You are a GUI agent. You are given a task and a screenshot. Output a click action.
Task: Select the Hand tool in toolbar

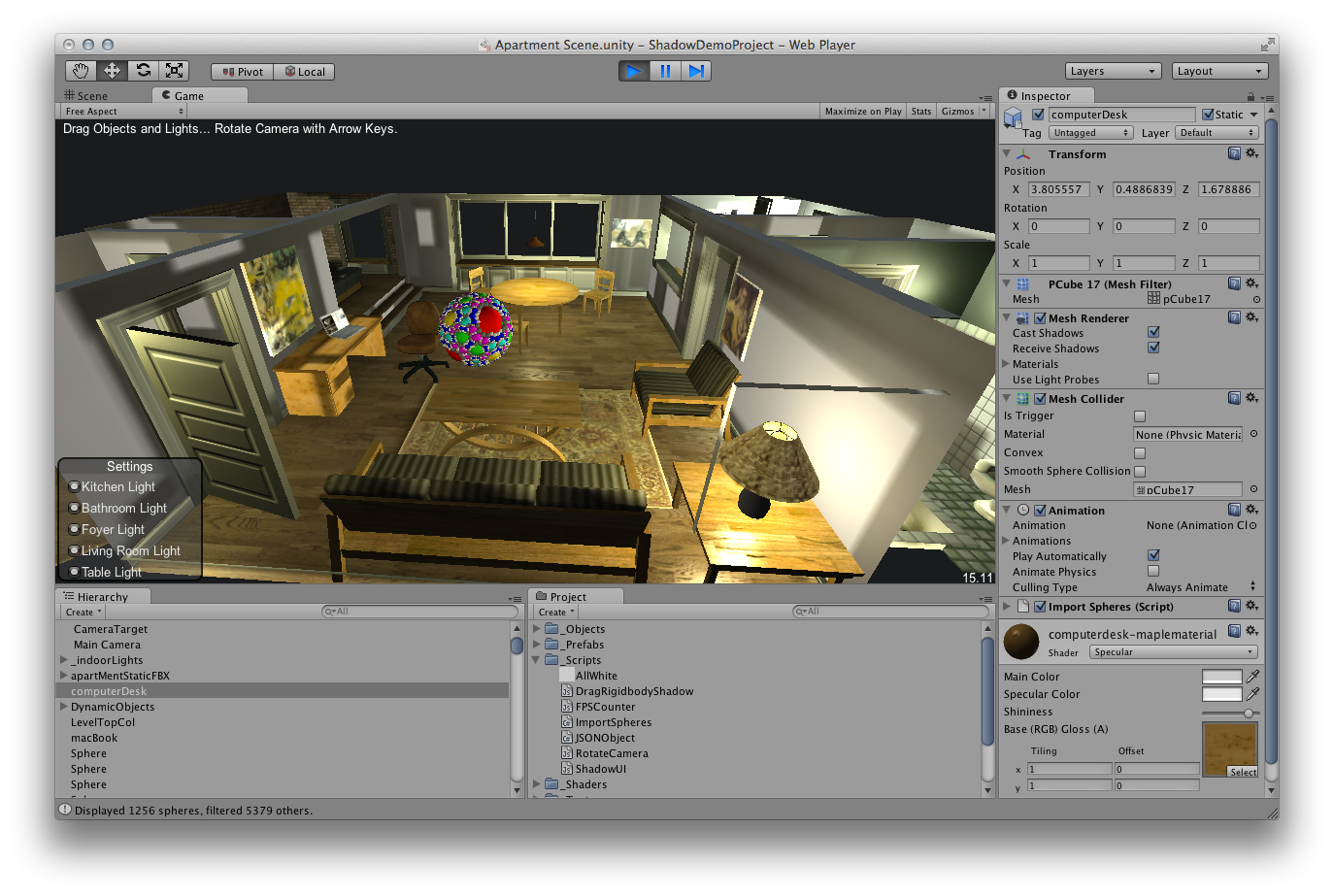tap(81, 71)
